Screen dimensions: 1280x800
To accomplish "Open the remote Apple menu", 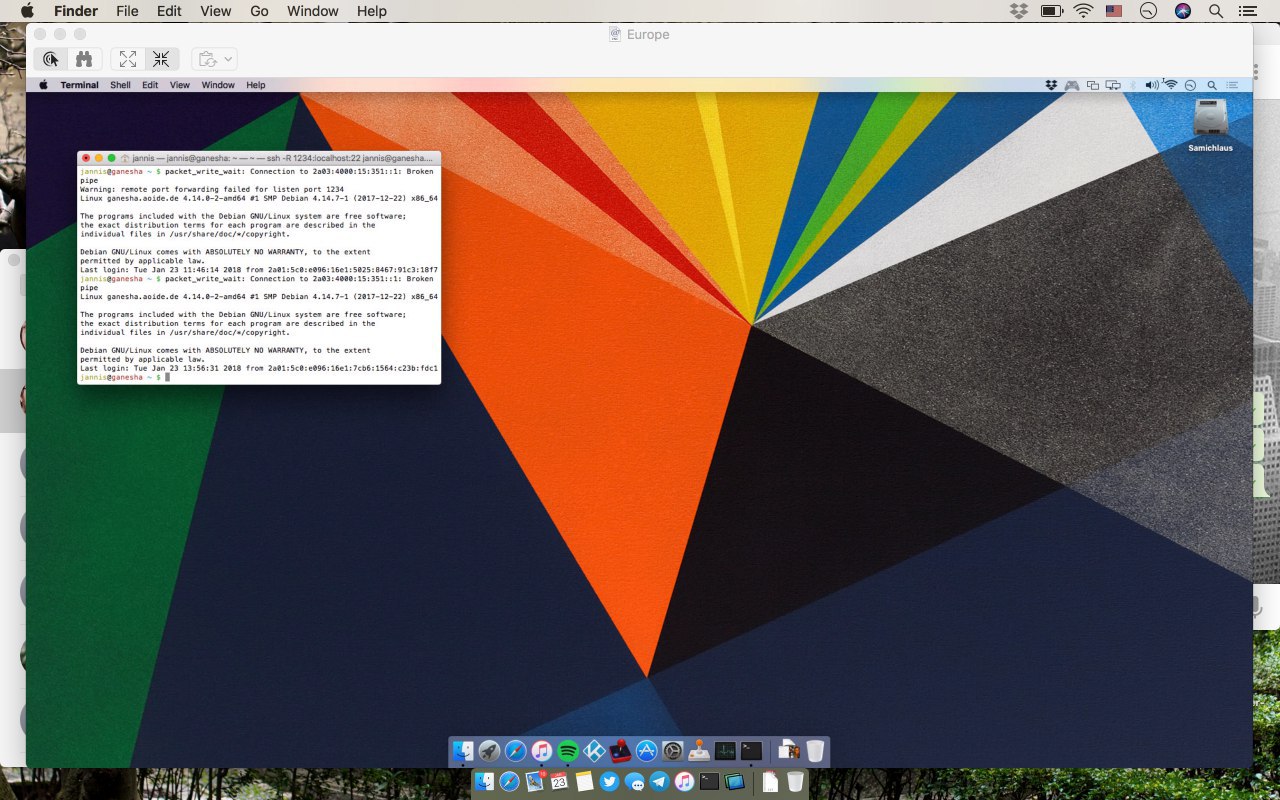I will click(x=43, y=85).
